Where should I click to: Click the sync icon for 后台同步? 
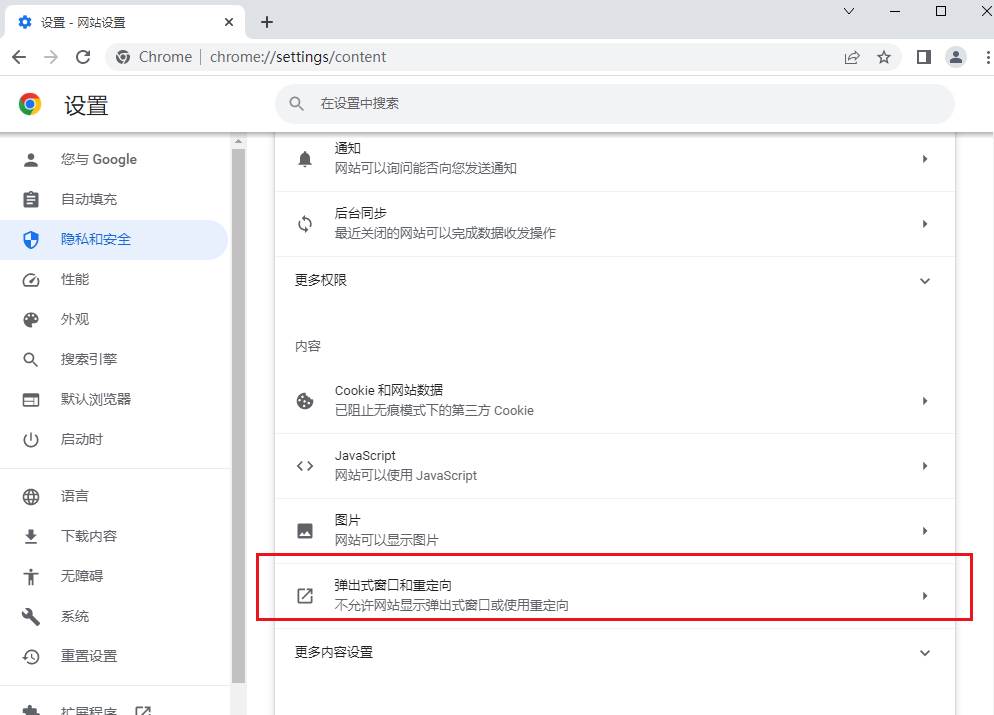coord(305,224)
